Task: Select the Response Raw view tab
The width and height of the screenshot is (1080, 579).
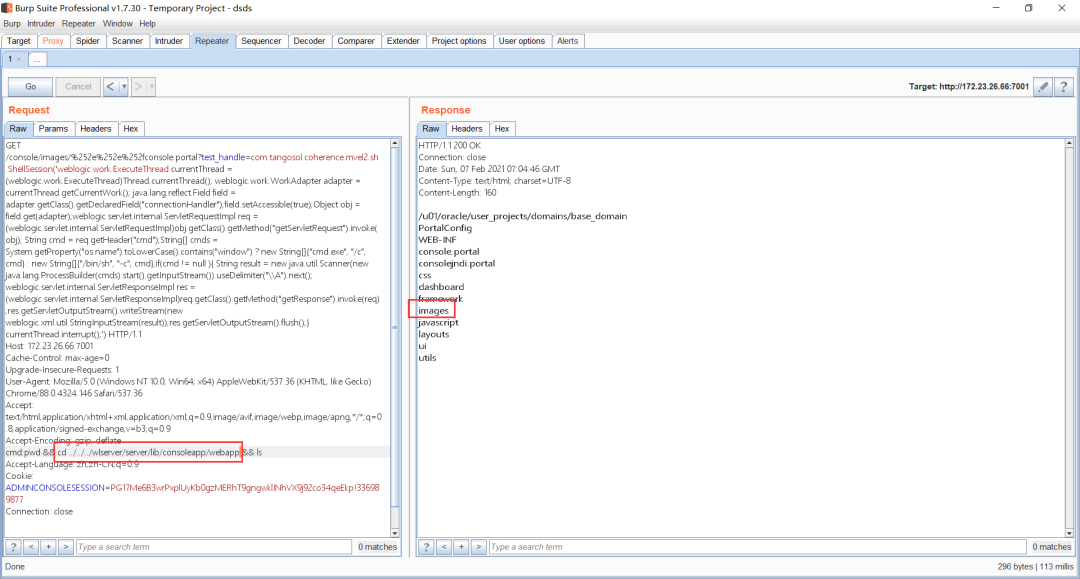Action: (x=430, y=129)
